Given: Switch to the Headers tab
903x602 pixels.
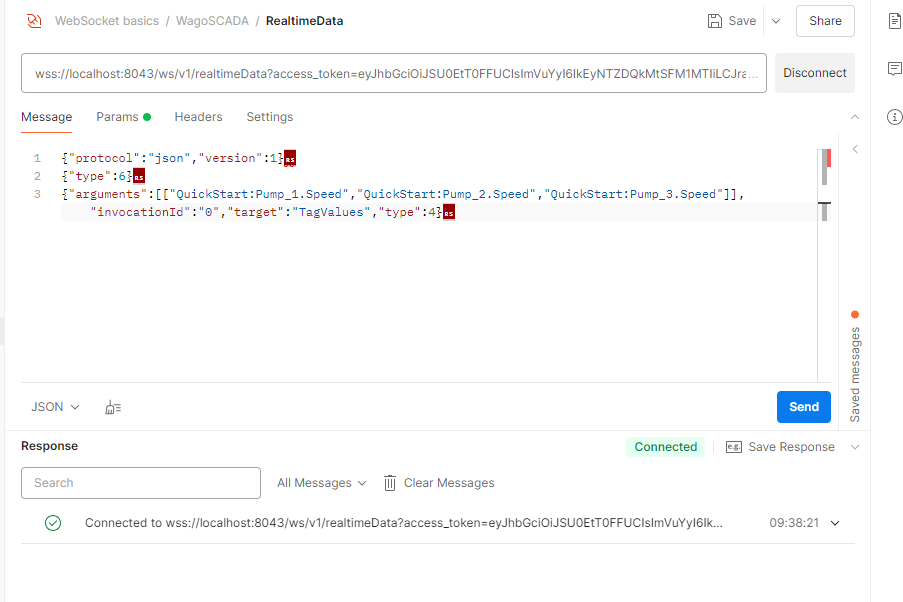Looking at the screenshot, I should click(x=198, y=117).
